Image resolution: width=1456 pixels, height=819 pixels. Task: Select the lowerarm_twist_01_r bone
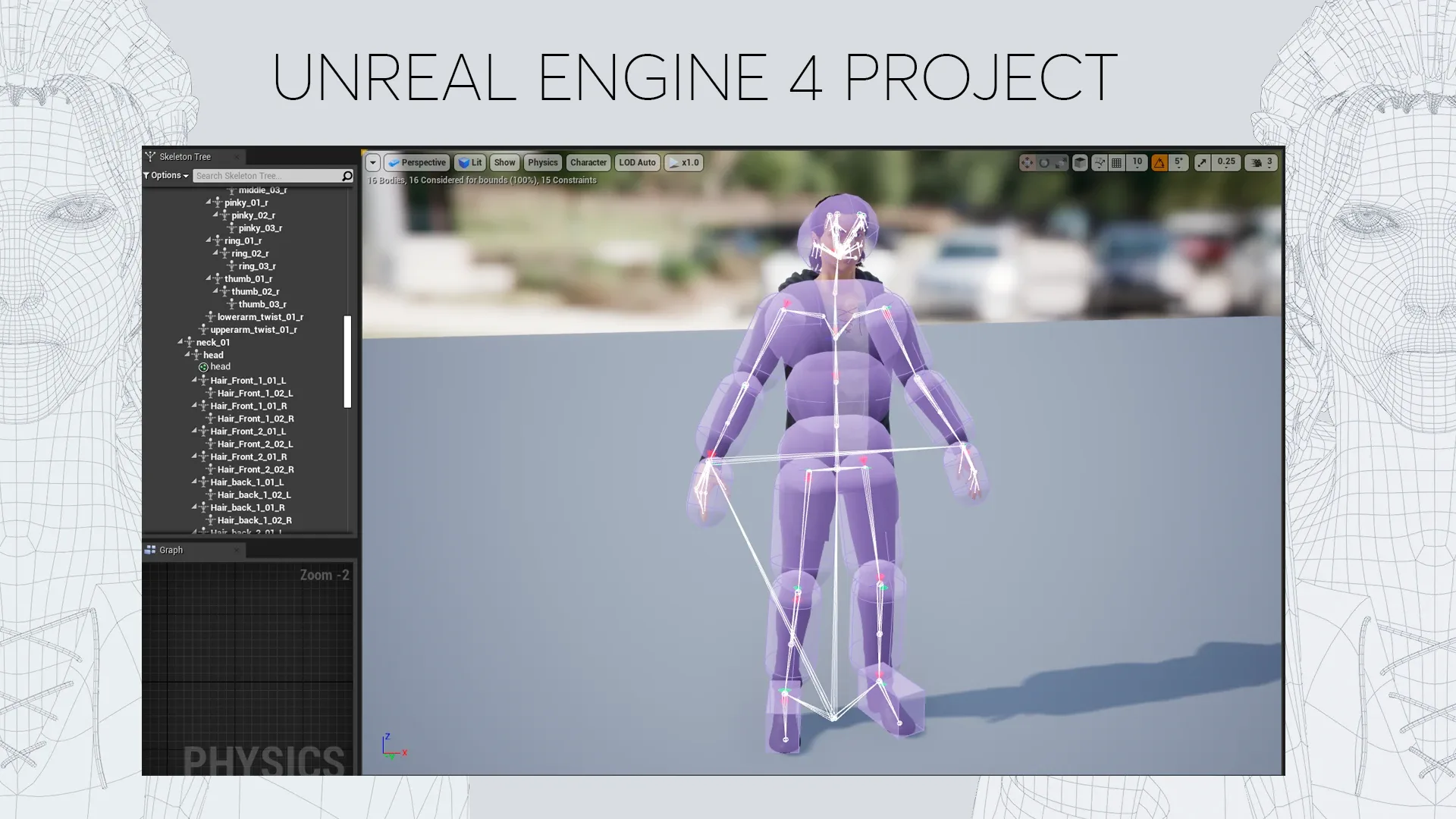[x=260, y=317]
